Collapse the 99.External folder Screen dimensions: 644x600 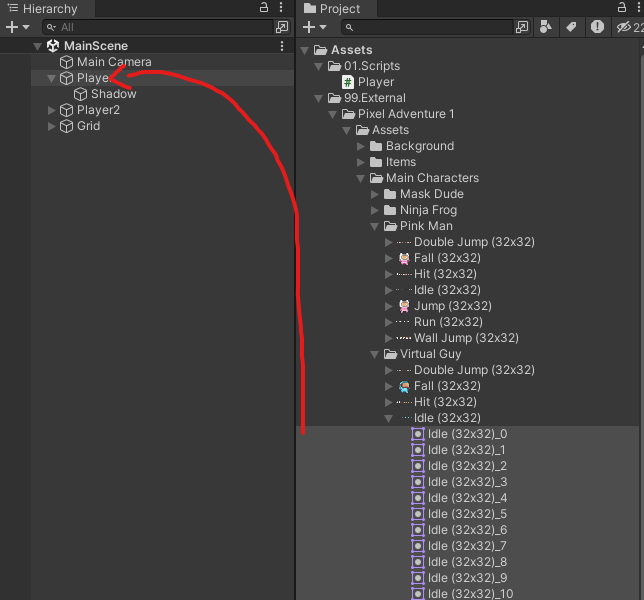pos(318,99)
